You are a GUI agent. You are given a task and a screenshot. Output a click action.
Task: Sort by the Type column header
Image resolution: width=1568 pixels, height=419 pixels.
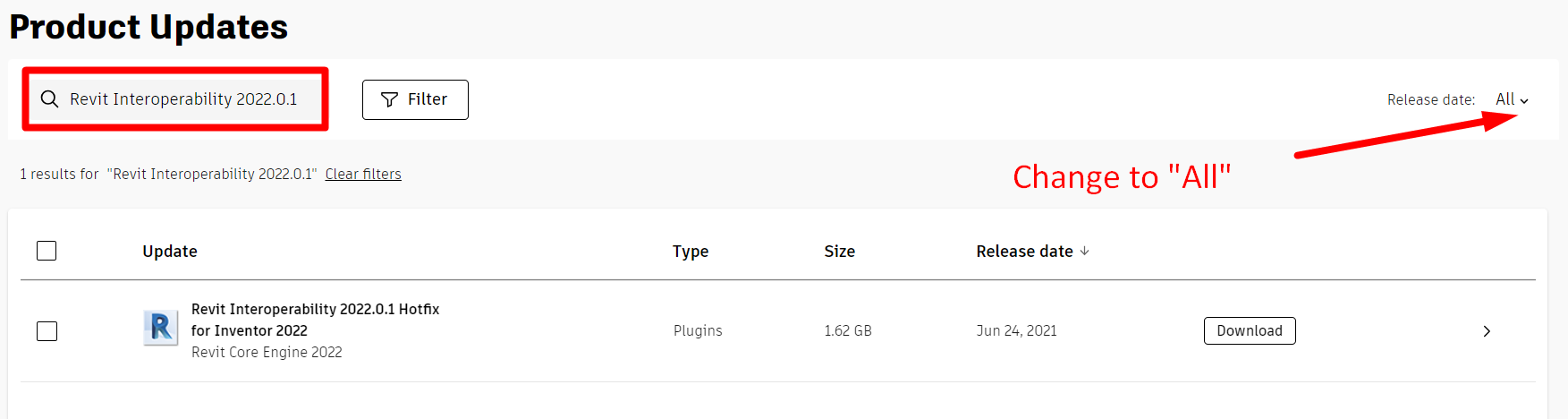[691, 252]
